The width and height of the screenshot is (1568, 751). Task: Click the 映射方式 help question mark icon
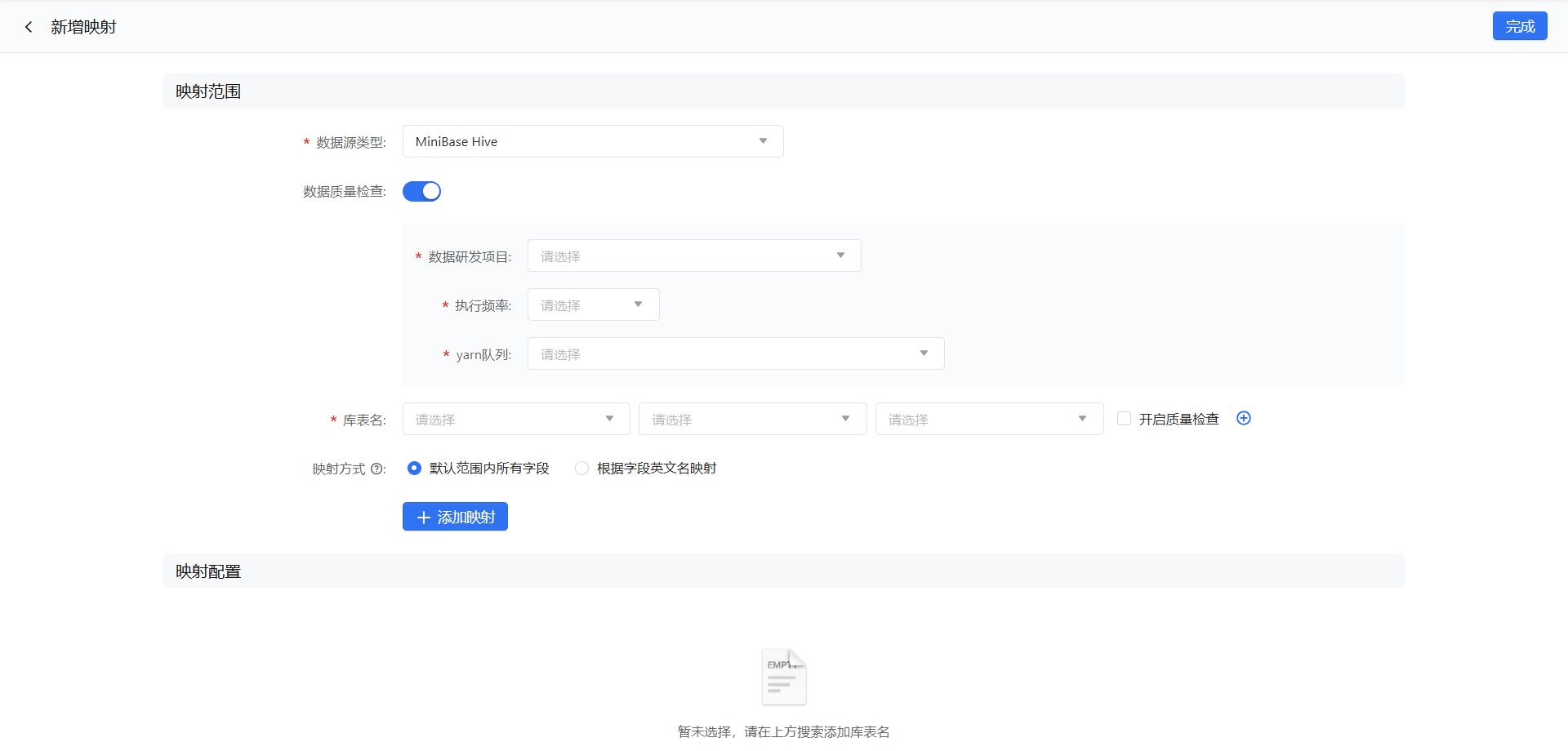pyautogui.click(x=376, y=469)
